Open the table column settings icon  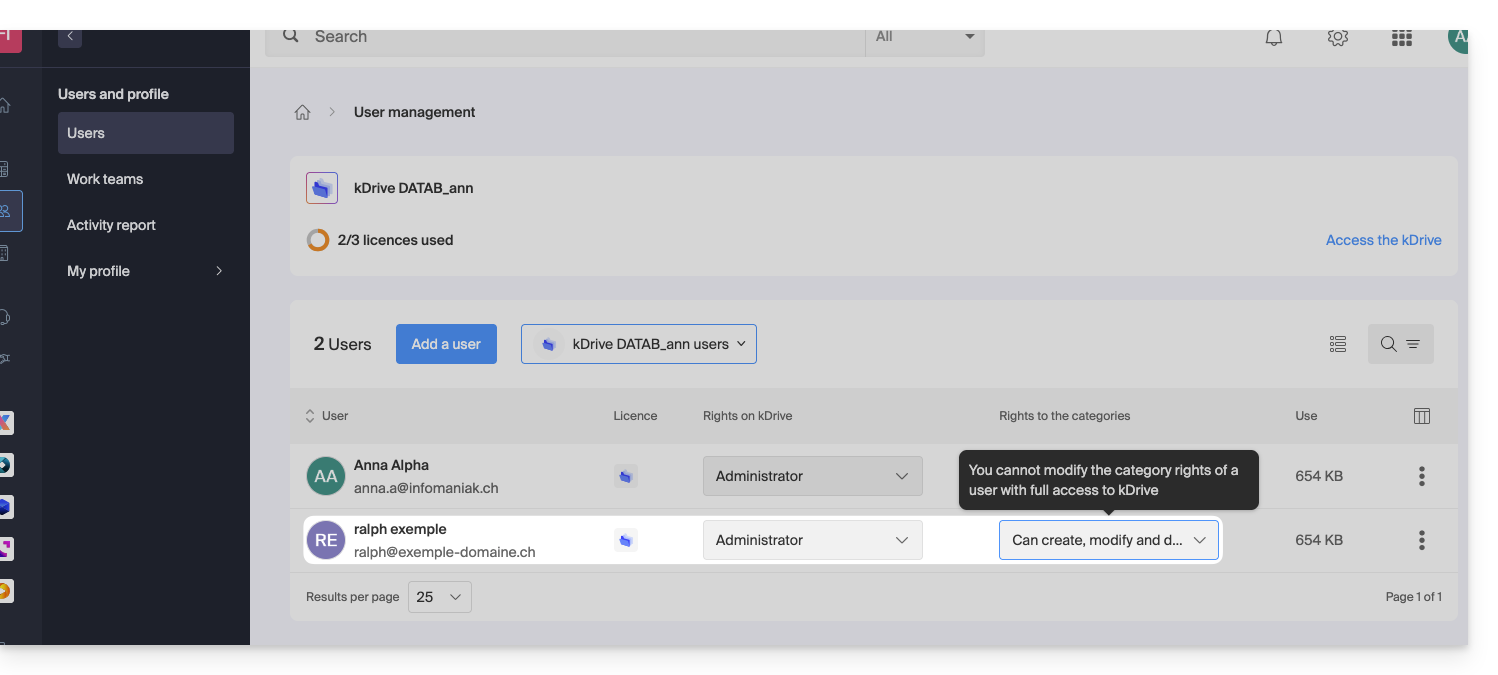click(1421, 416)
